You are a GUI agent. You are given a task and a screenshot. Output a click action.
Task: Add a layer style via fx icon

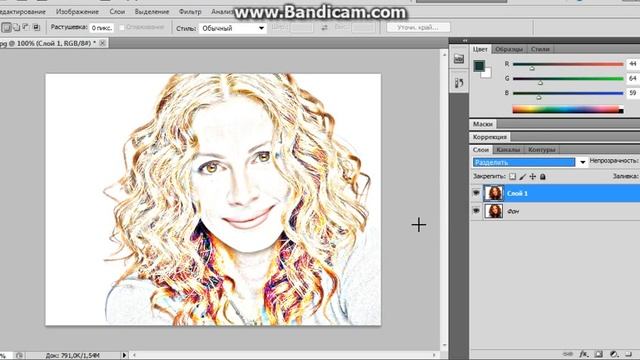(584, 354)
